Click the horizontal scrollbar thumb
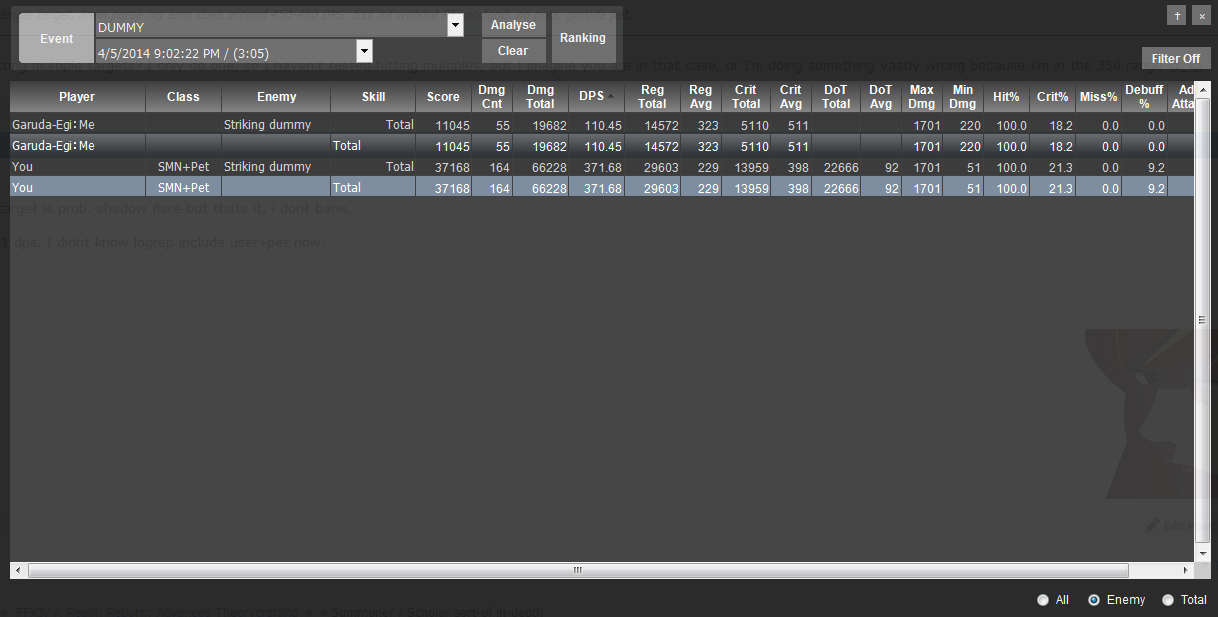 [x=578, y=570]
